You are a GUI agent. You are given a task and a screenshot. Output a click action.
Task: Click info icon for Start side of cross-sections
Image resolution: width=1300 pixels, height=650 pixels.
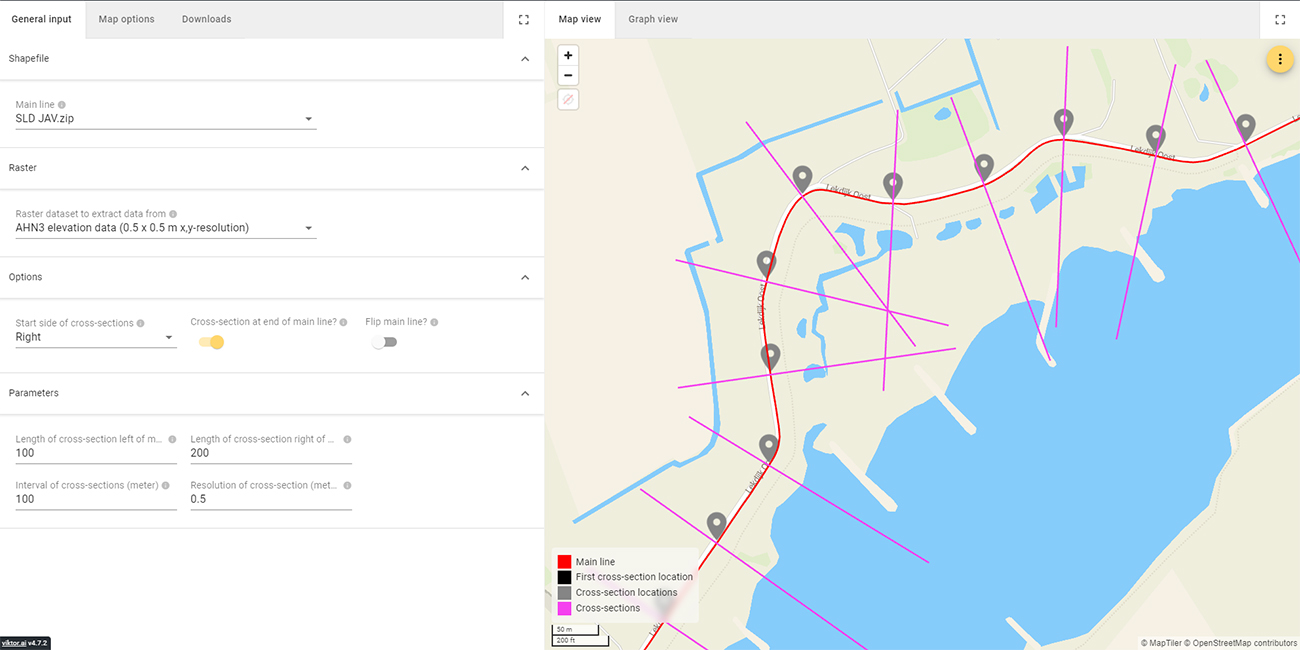(x=140, y=323)
